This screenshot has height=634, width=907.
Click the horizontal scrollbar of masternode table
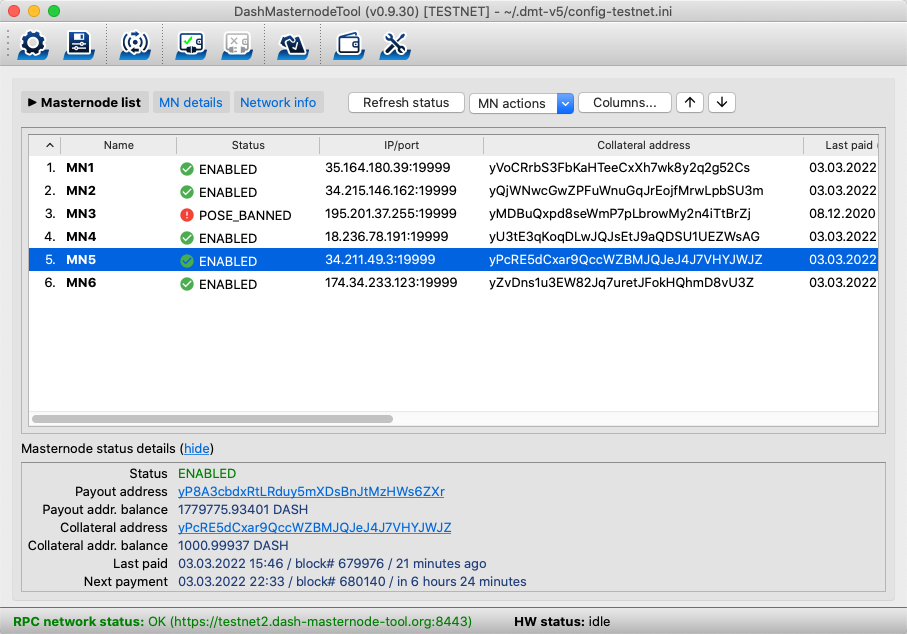[212, 419]
